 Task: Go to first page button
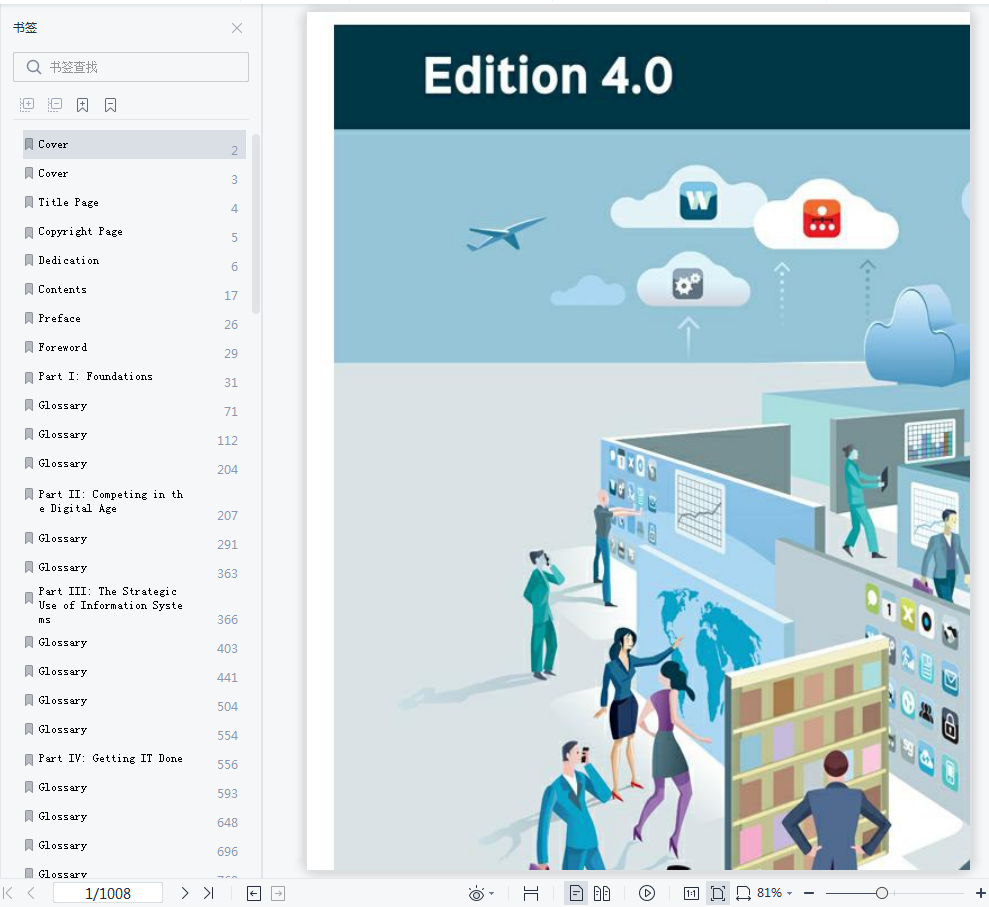(8, 893)
